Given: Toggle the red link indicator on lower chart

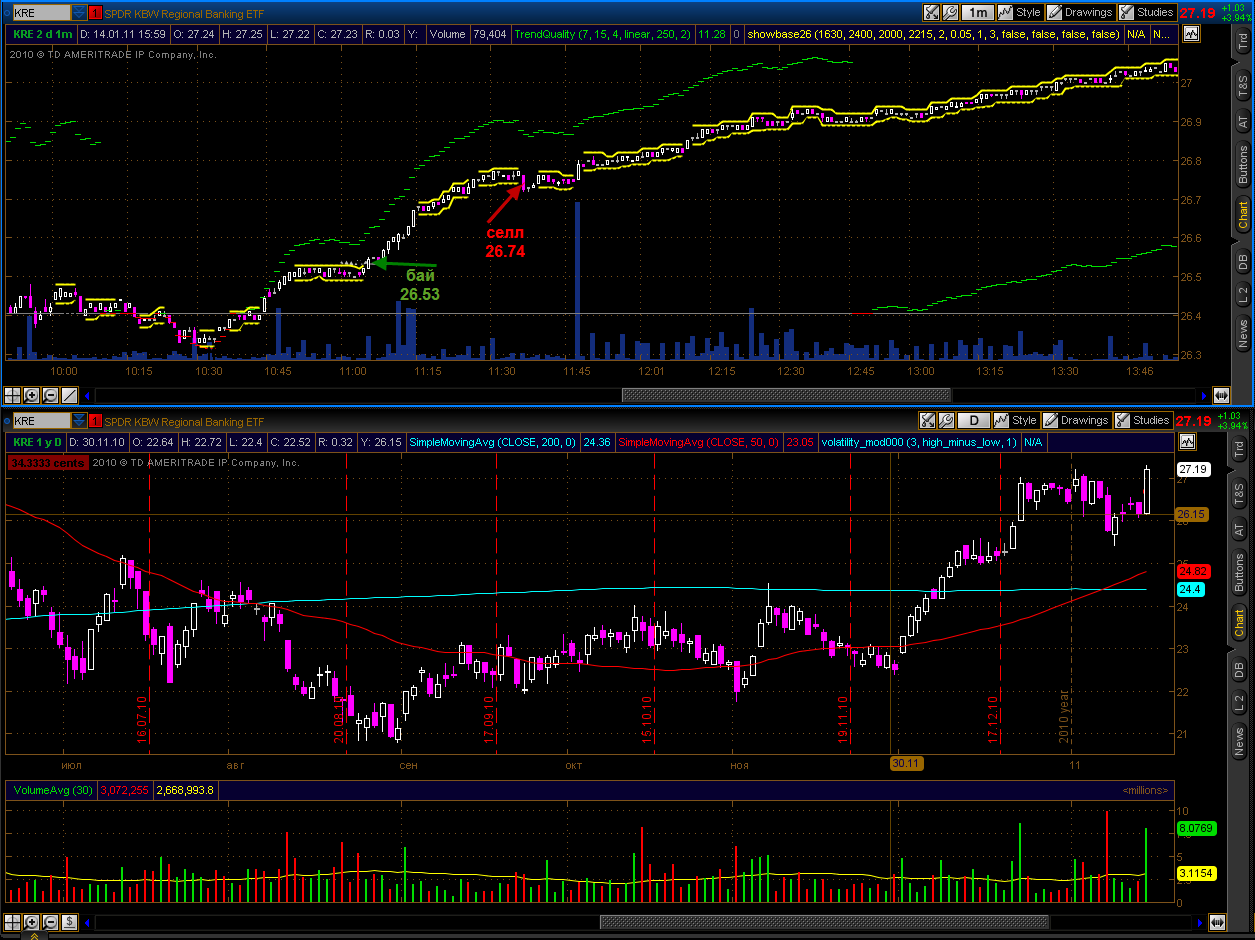Looking at the screenshot, I should pyautogui.click(x=95, y=421).
